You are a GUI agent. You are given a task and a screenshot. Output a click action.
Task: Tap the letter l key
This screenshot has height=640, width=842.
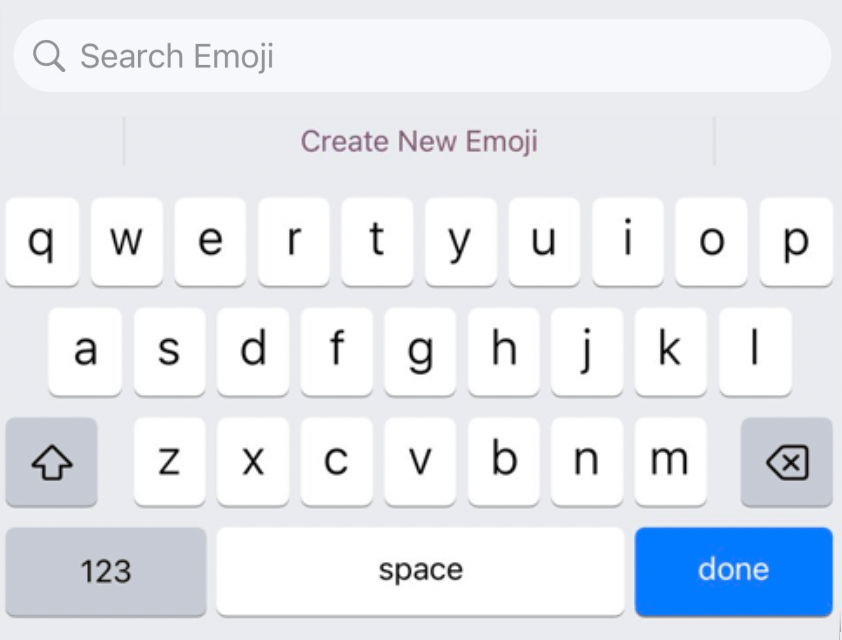click(x=755, y=352)
